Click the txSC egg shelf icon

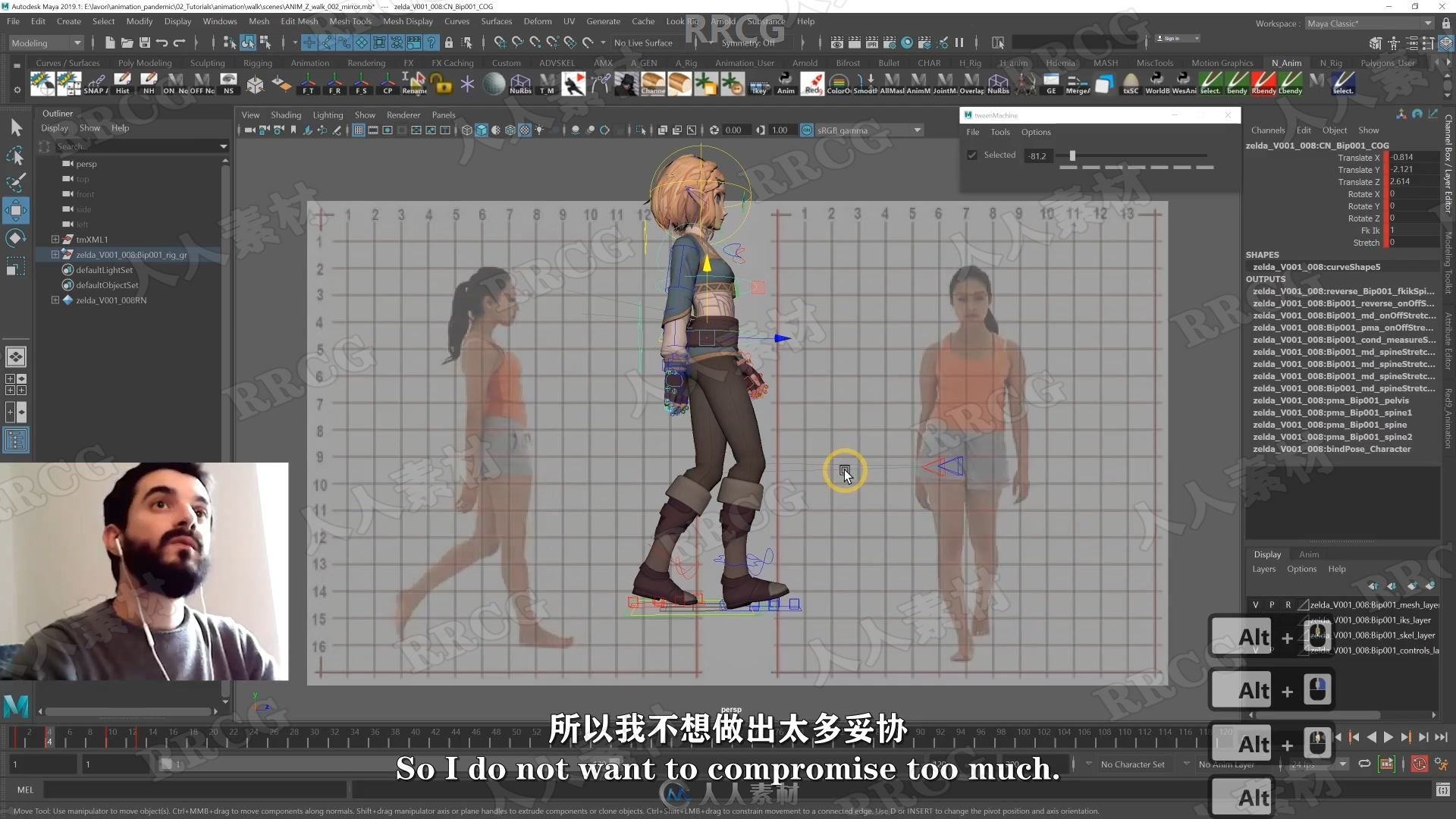pos(1131,83)
